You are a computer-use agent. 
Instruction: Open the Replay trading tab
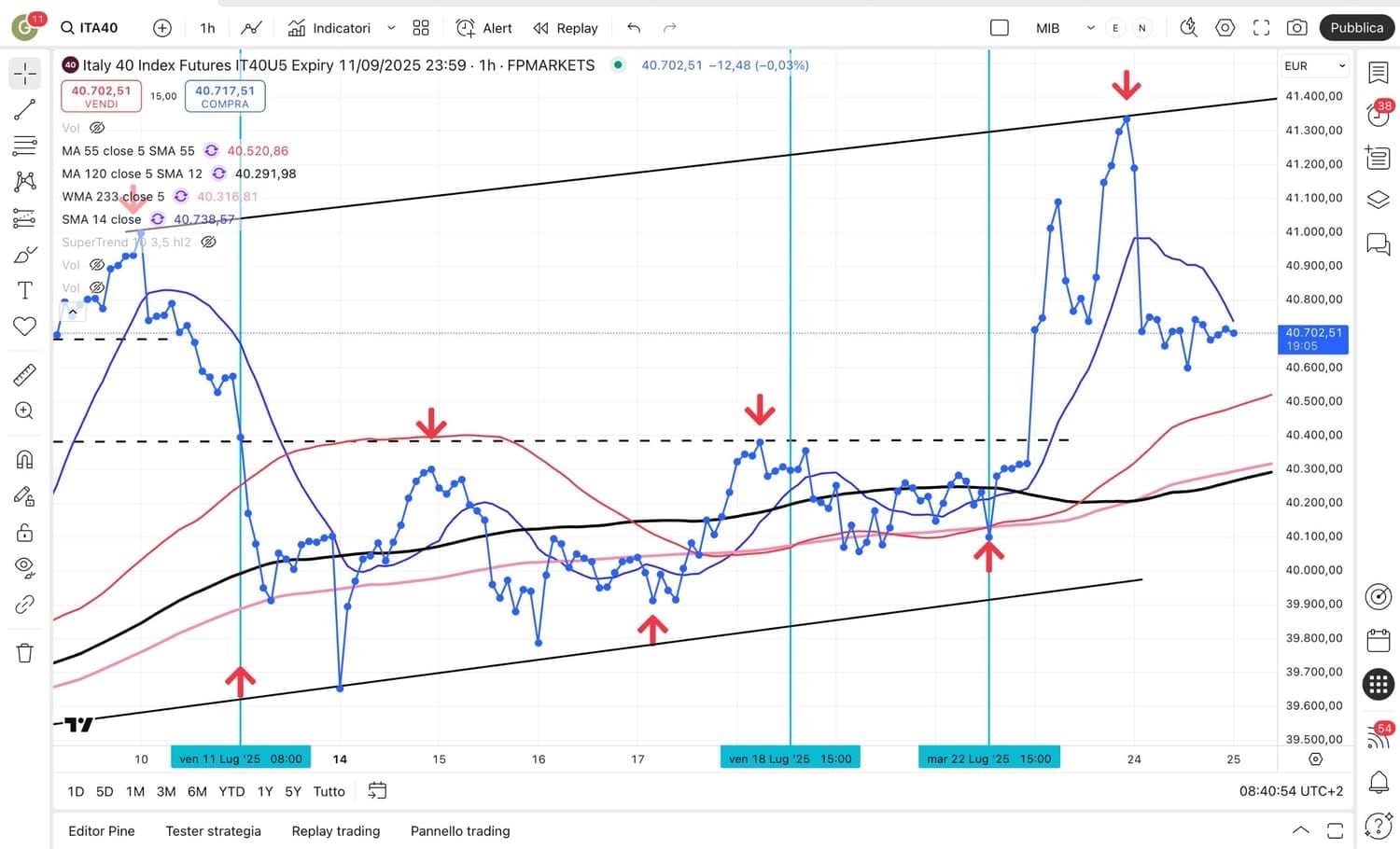336,831
